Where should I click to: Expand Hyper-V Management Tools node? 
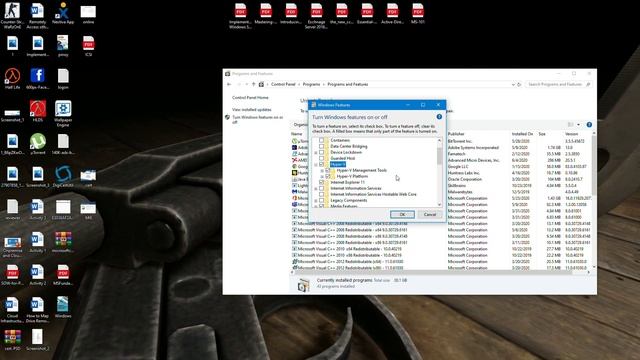(x=322, y=170)
